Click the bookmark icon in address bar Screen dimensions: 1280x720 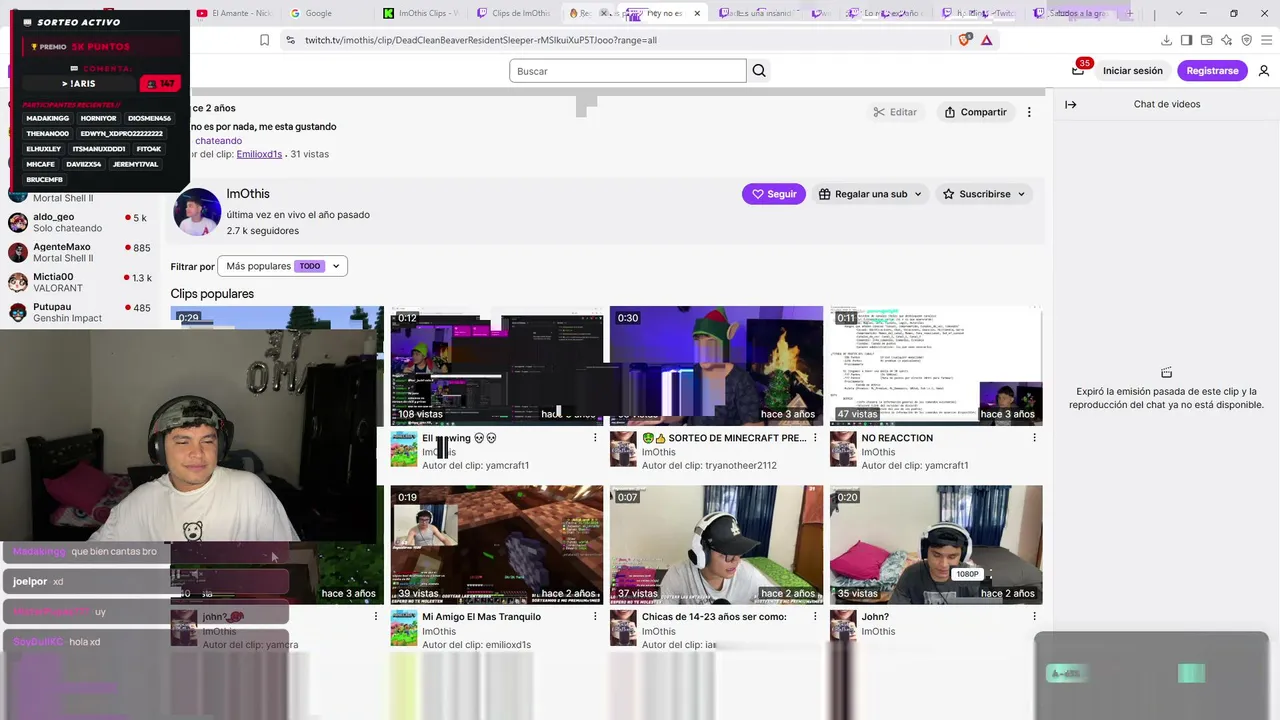click(264, 40)
